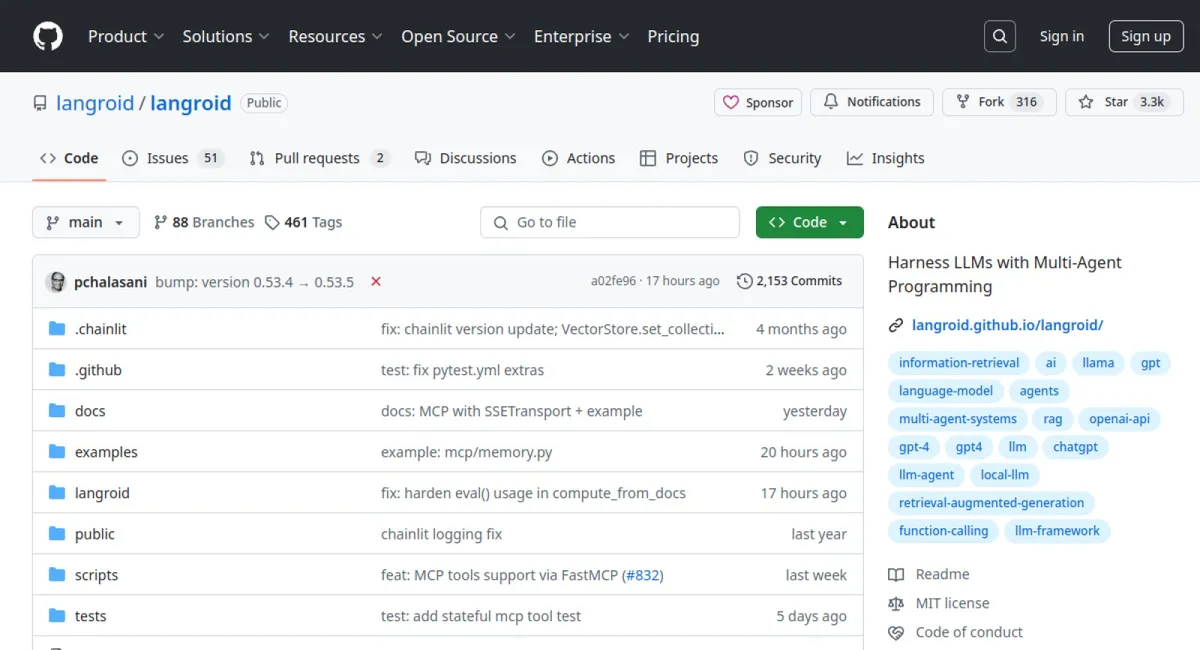The image size is (1200, 650).
Task: Click the Fork icon
Action: (x=963, y=102)
